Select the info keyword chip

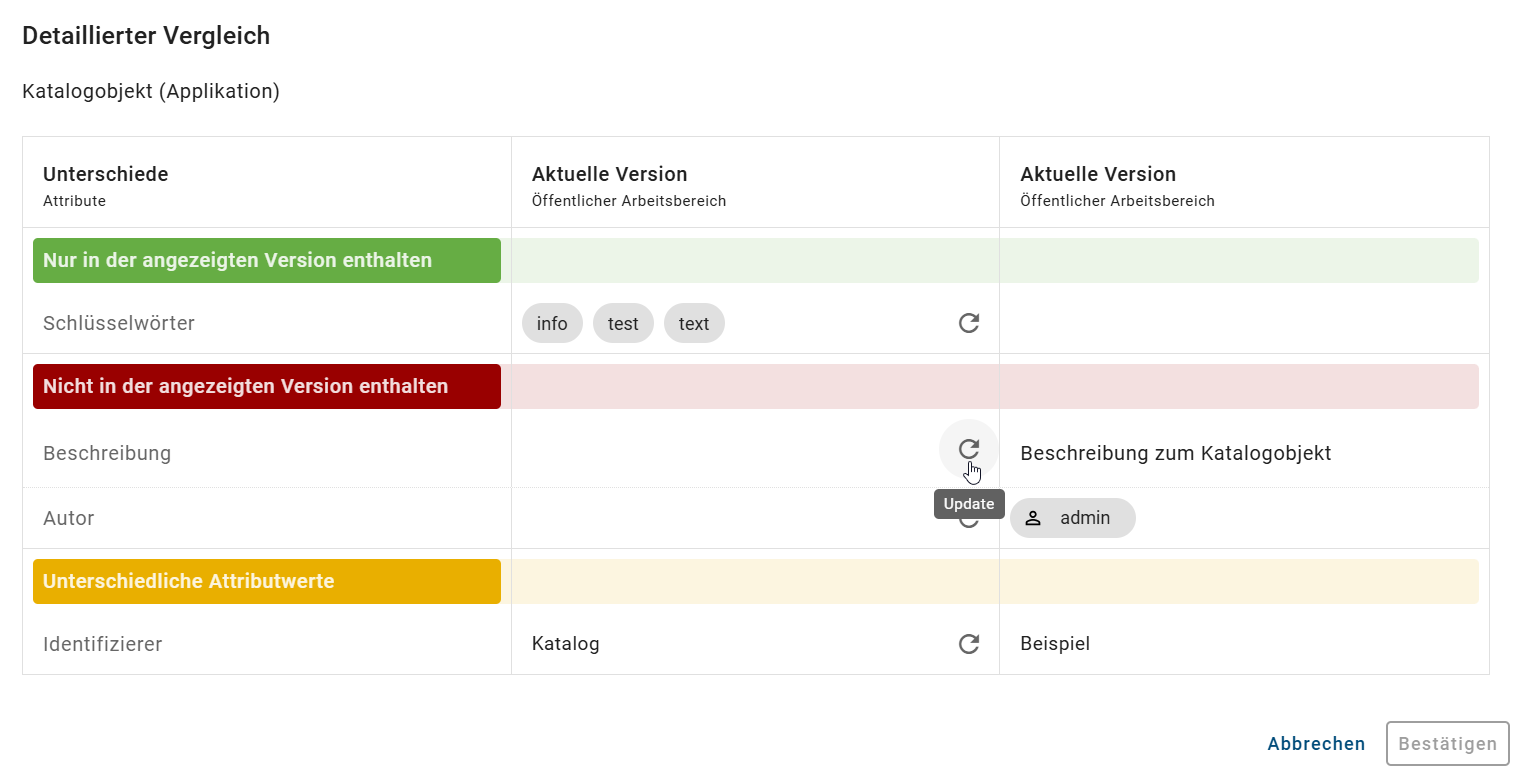(551, 323)
